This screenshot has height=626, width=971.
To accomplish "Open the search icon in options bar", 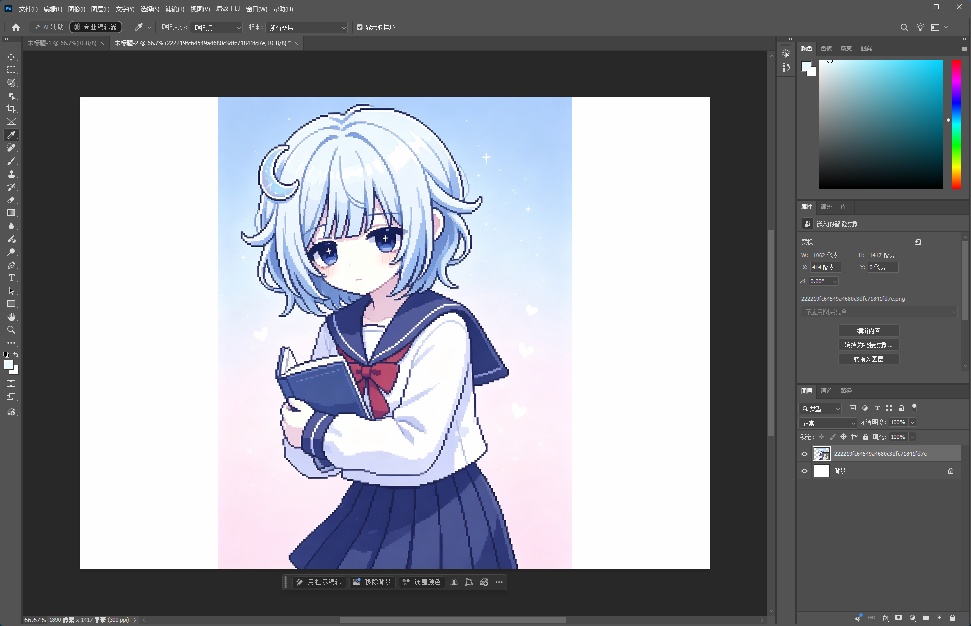I will point(904,27).
